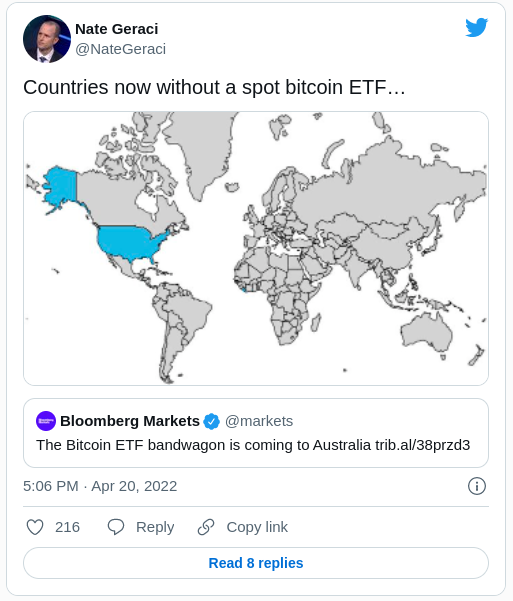
Task: Click the Bloomberg Markets account name
Action: pyautogui.click(x=130, y=421)
